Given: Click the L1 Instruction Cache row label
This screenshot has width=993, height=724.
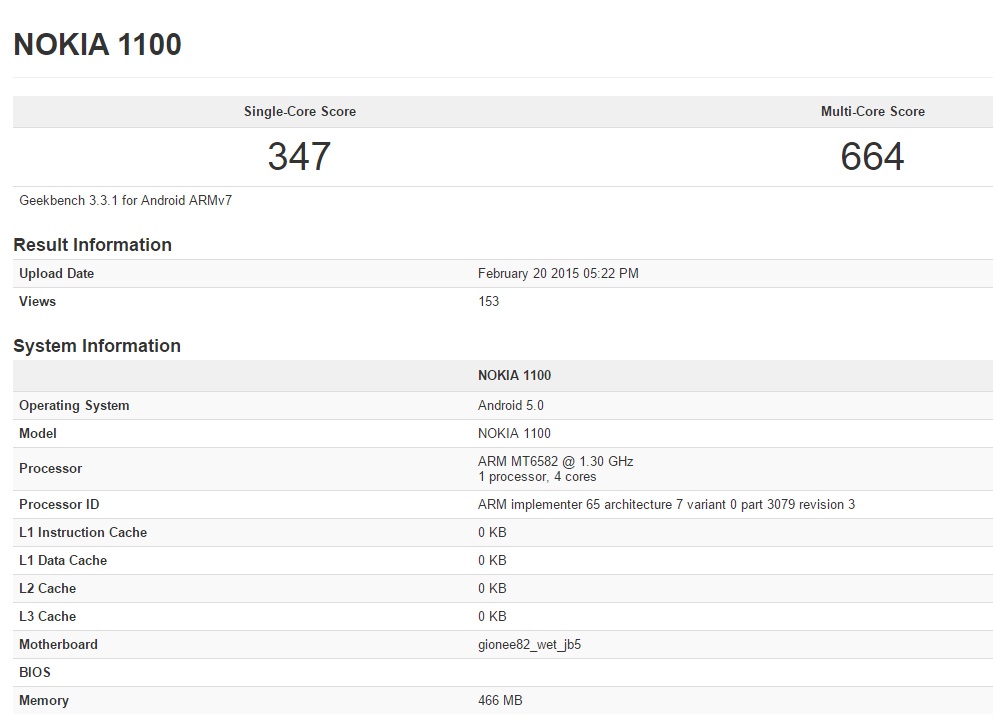Looking at the screenshot, I should 83,532.
